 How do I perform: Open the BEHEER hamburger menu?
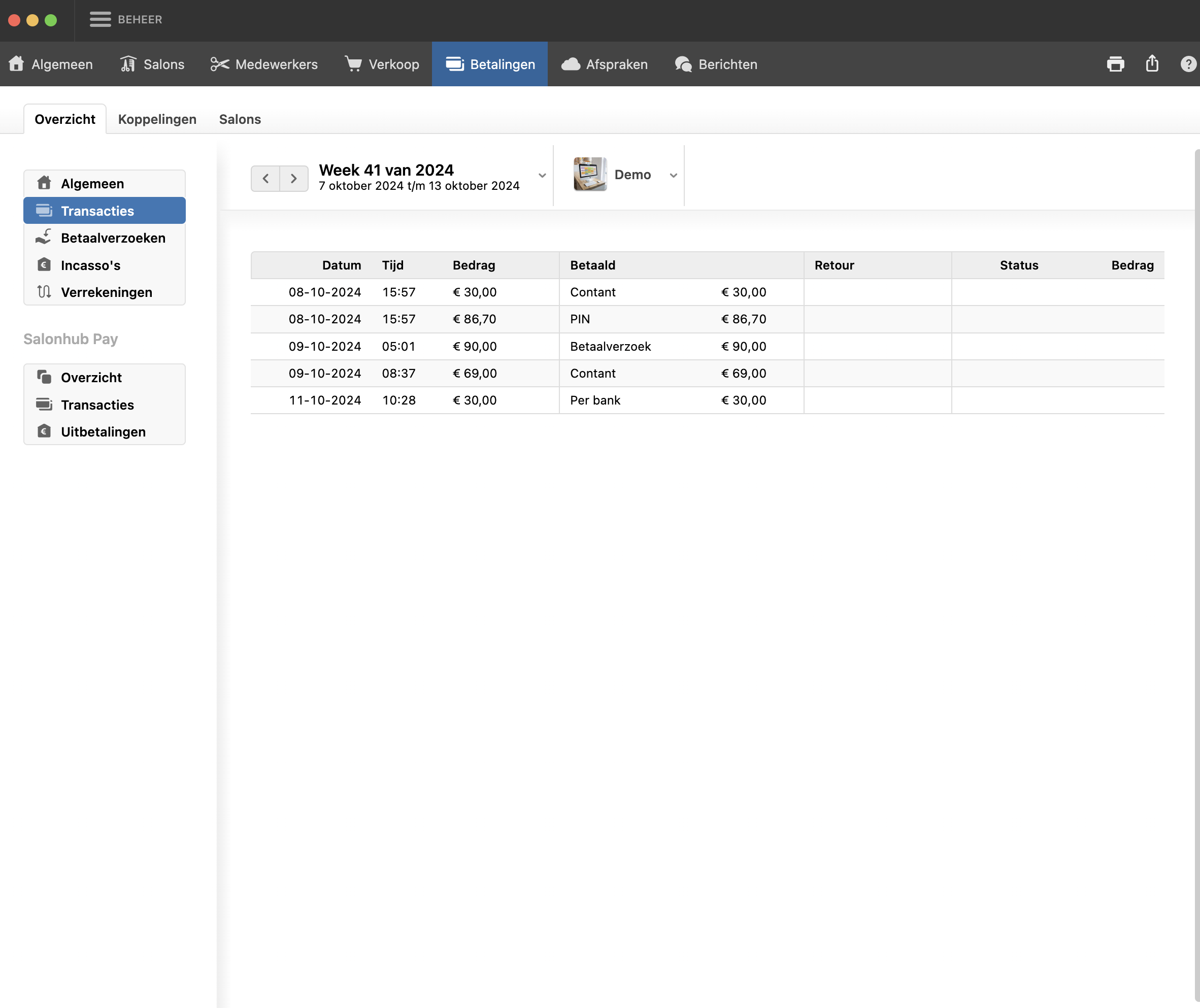[100, 19]
